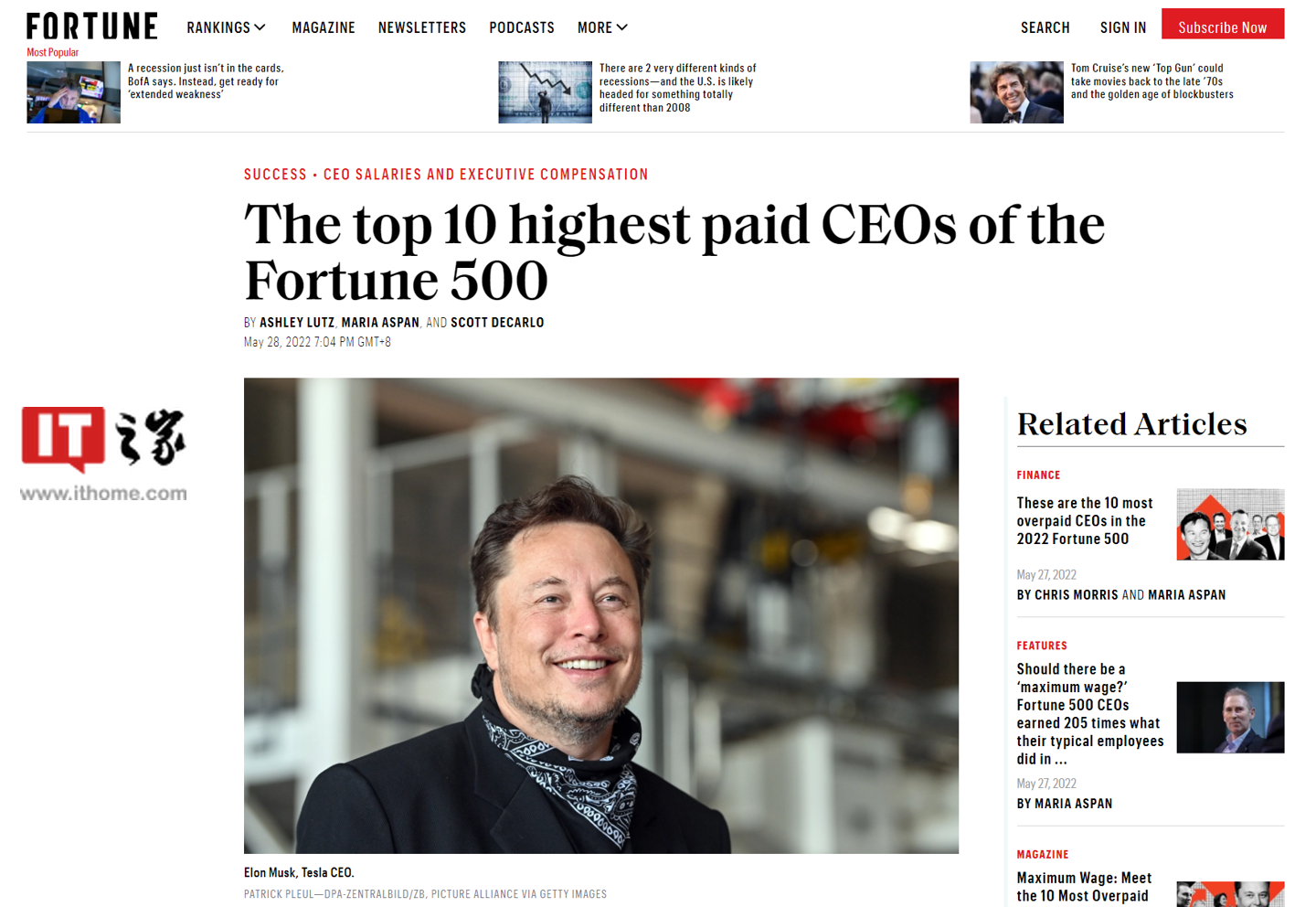Screen dimensions: 1316x907
Task: Click the IT Home watermark logo
Action: point(103,454)
